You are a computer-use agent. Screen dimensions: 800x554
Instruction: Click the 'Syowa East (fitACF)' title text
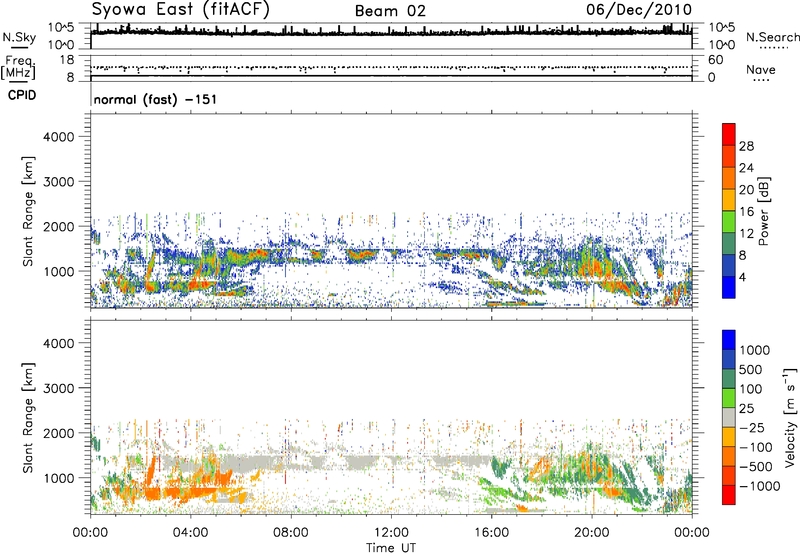point(180,9)
